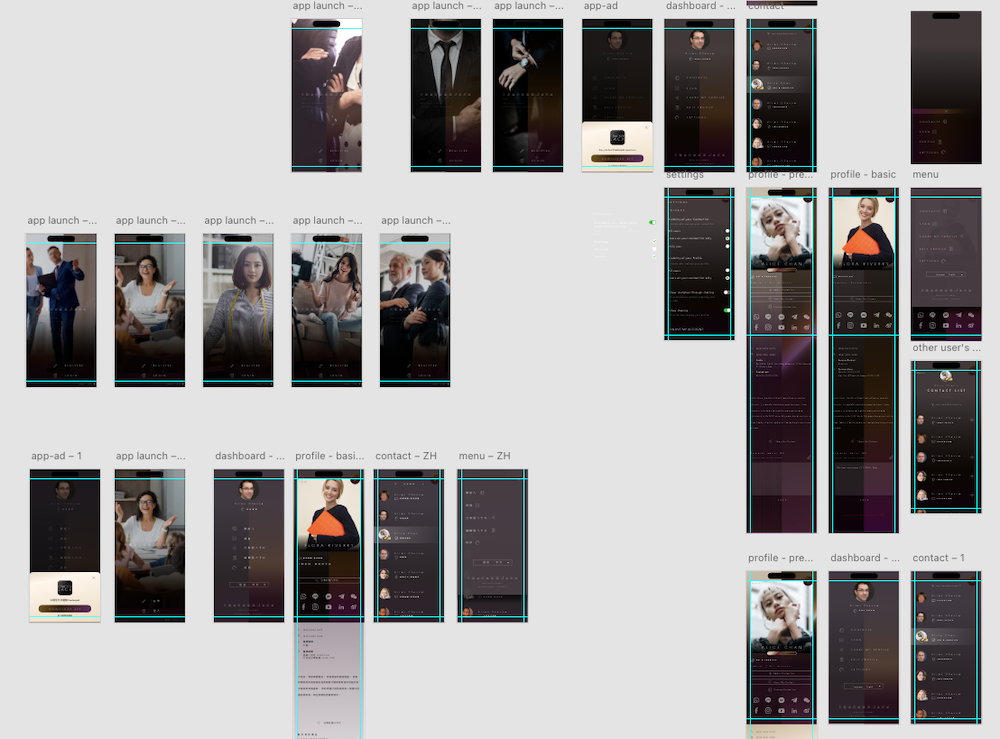Click the app logo in the 'app-ad – 1' popup
The image size is (1000, 739).
(65, 588)
